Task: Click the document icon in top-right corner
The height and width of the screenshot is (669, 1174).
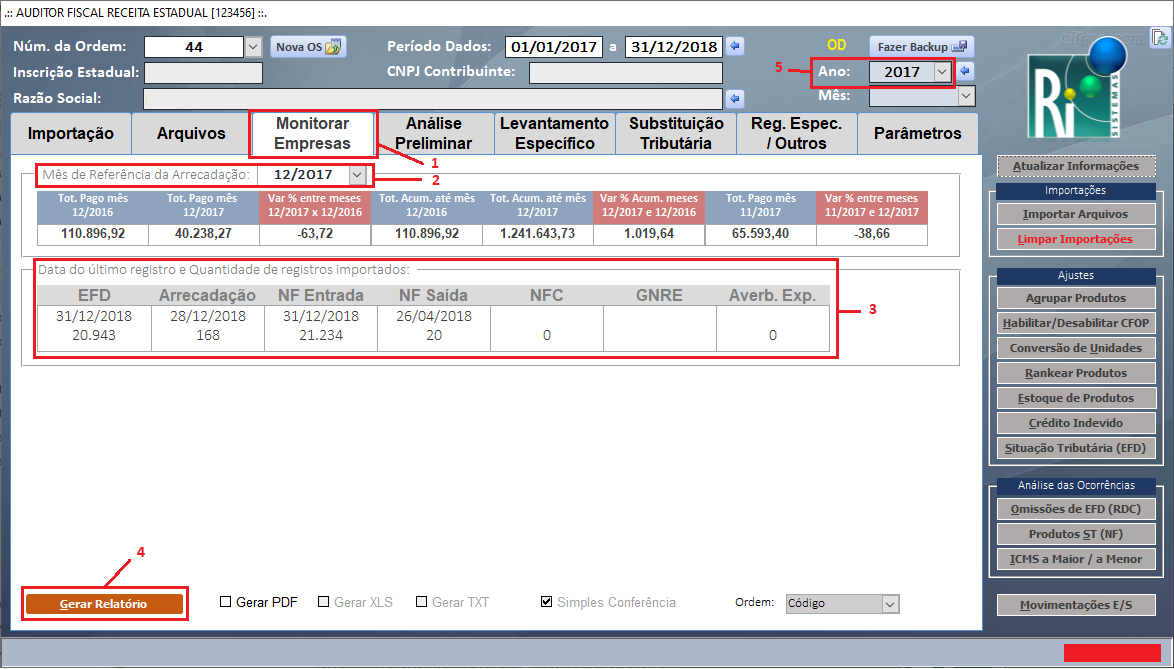Action: click(1159, 38)
